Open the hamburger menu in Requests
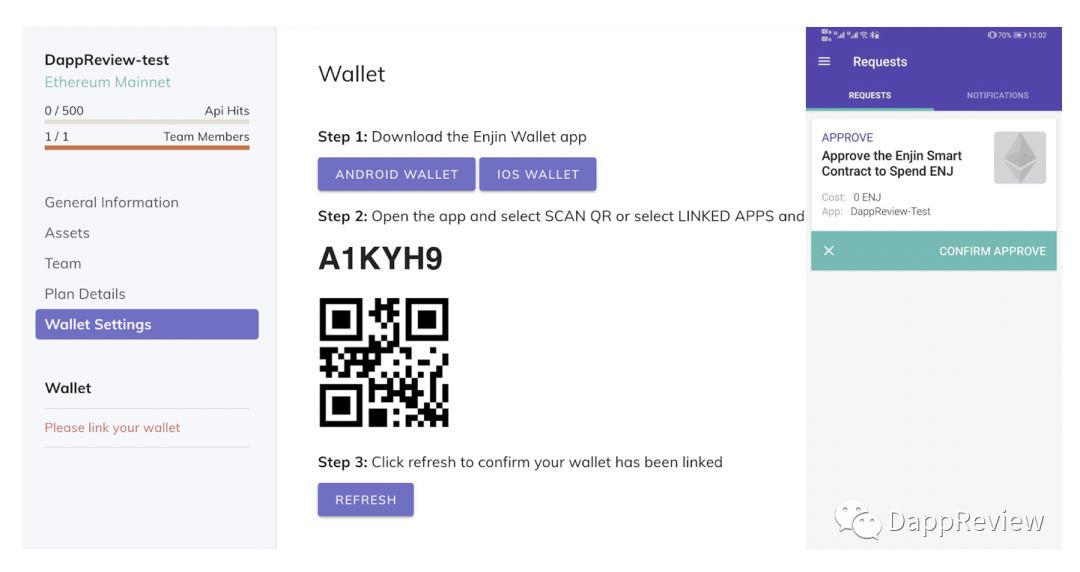Viewport: 1080px width, 572px height. [x=824, y=61]
